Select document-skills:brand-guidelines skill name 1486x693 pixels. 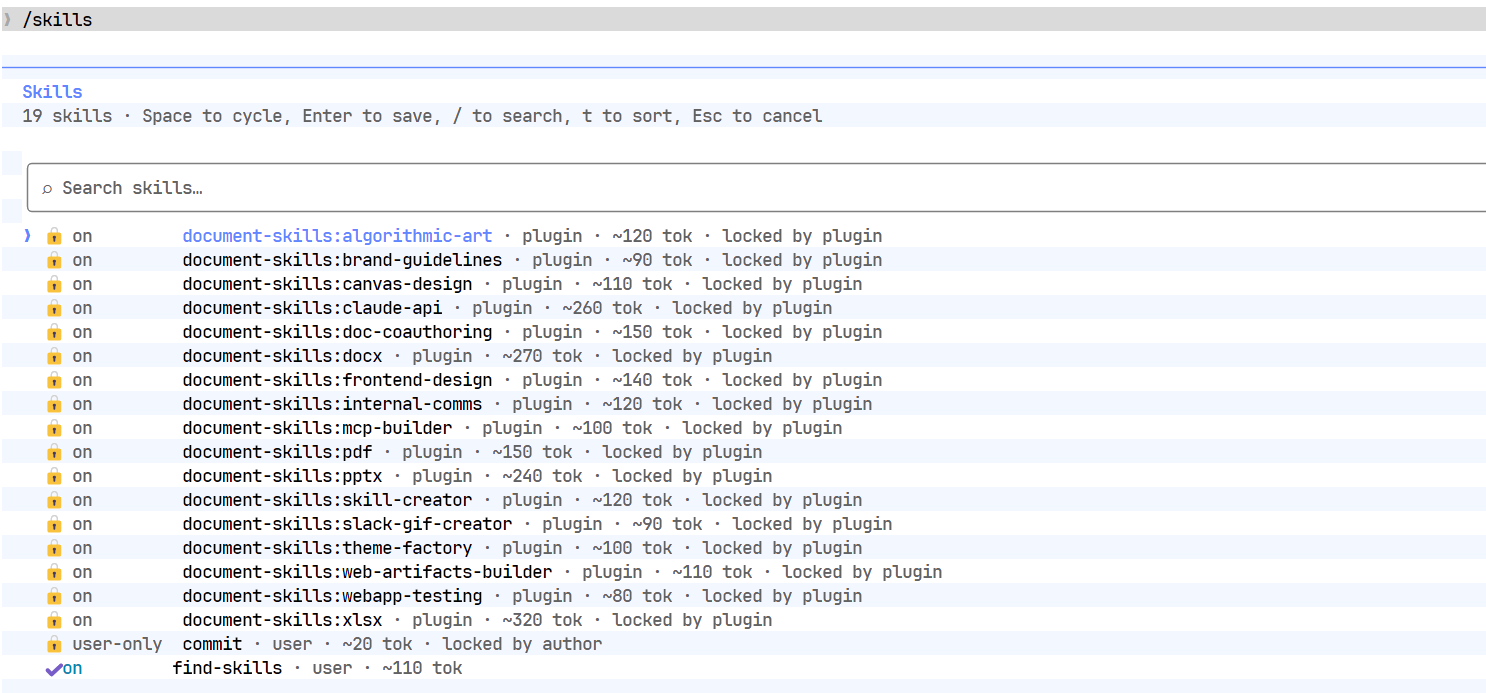(342, 260)
